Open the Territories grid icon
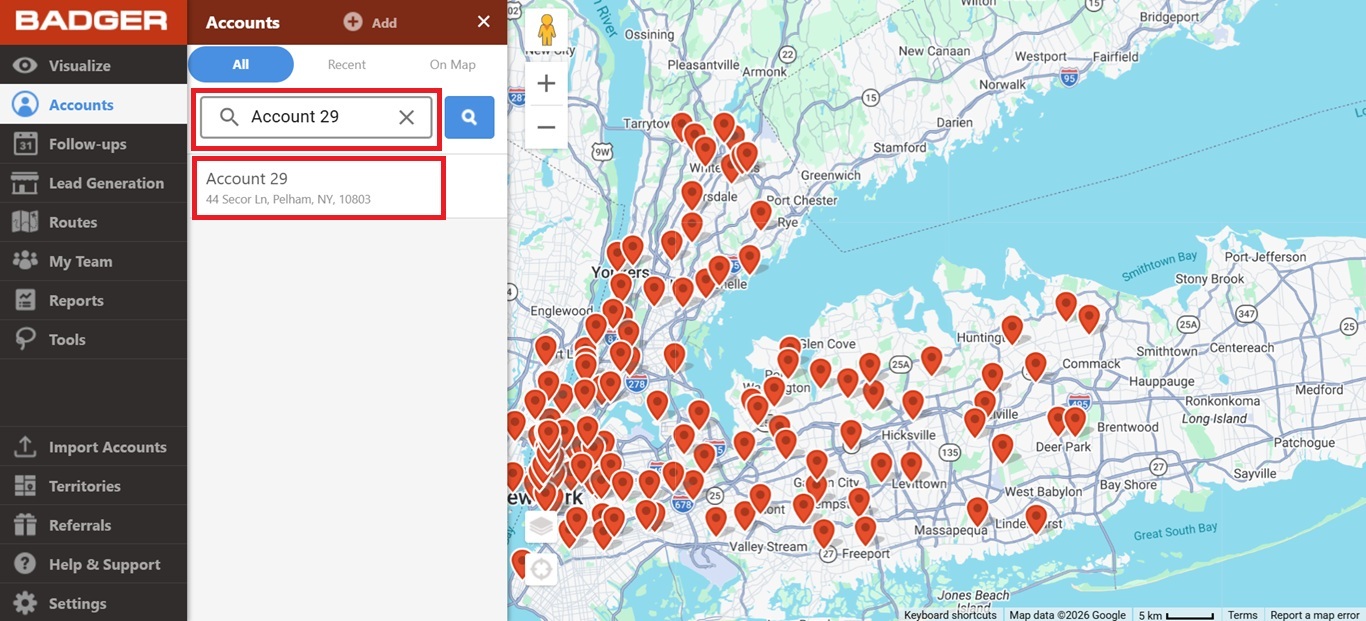The height and width of the screenshot is (621, 1366). (x=25, y=486)
